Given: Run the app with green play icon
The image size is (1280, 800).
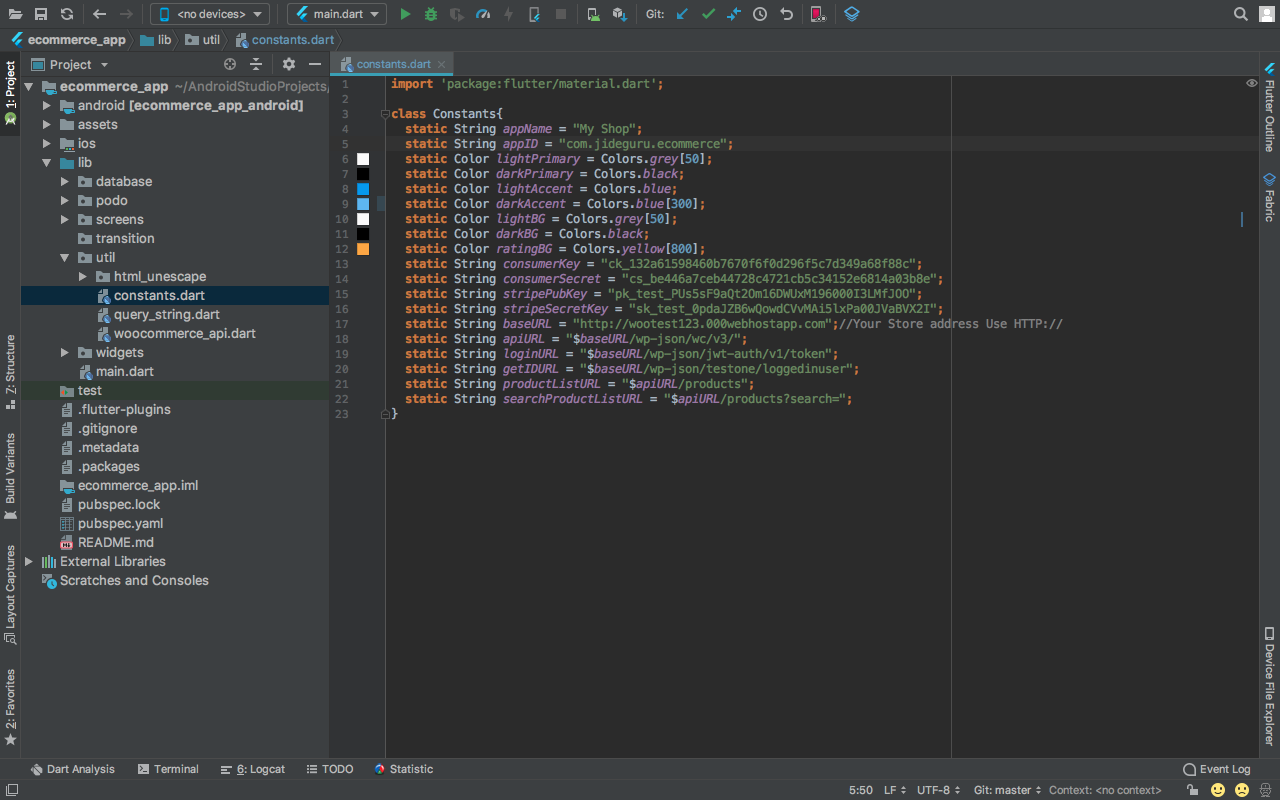Looking at the screenshot, I should 405,14.
